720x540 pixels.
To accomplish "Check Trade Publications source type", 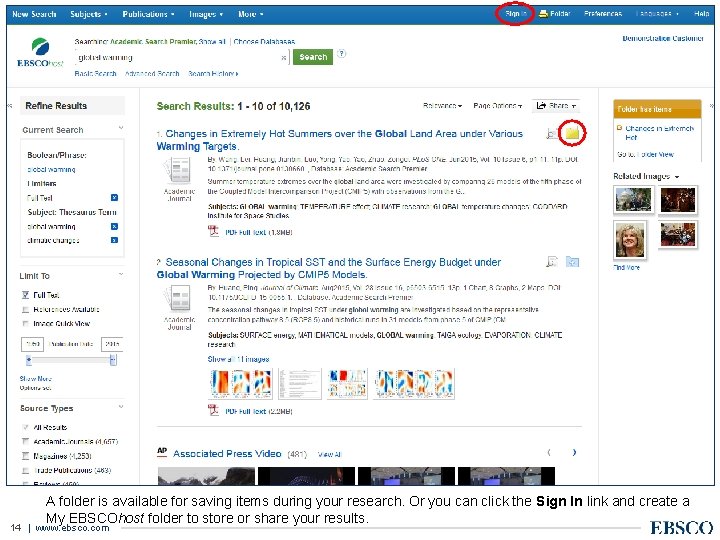I will tap(25, 471).
